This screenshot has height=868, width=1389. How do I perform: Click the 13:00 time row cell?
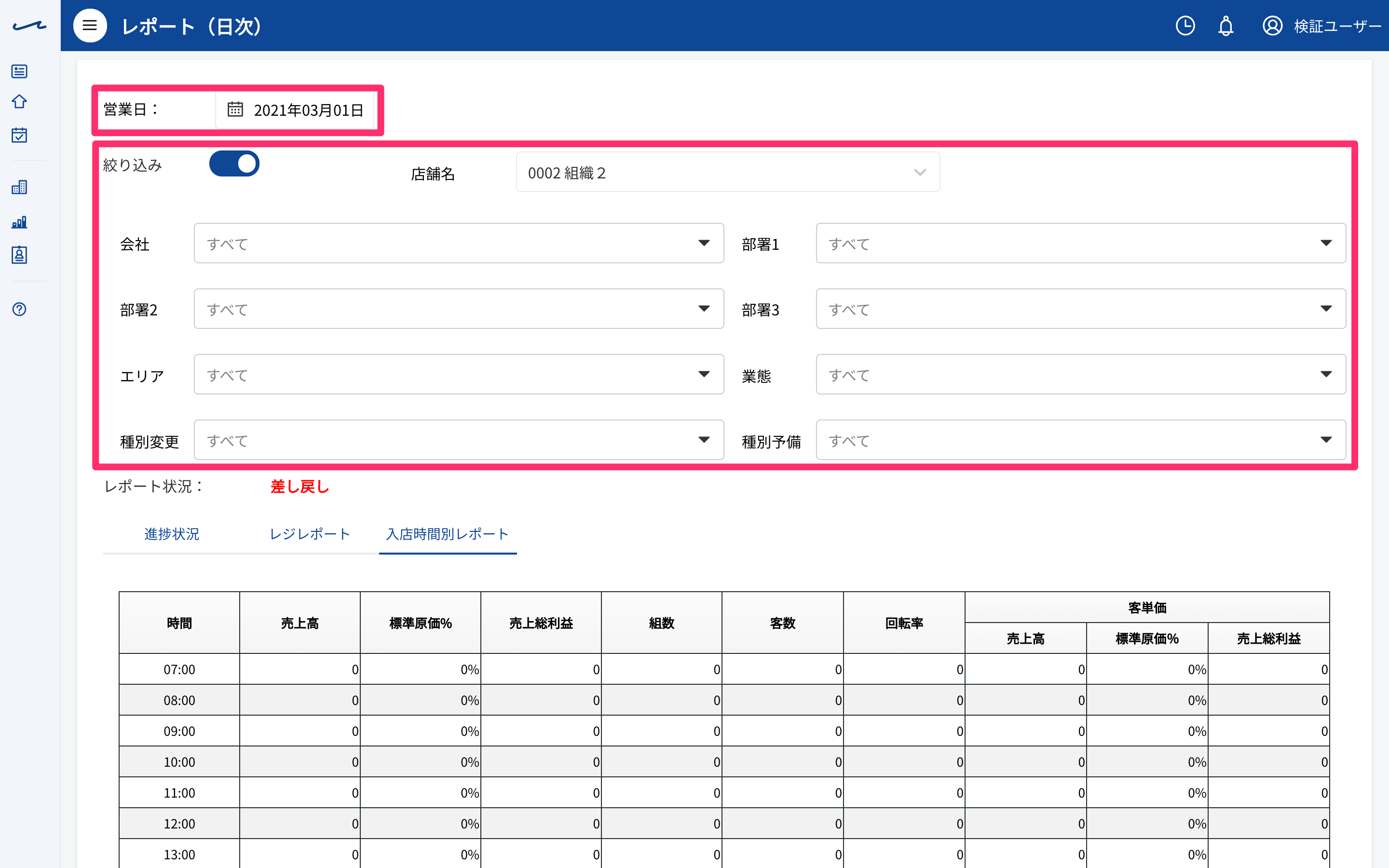179,854
